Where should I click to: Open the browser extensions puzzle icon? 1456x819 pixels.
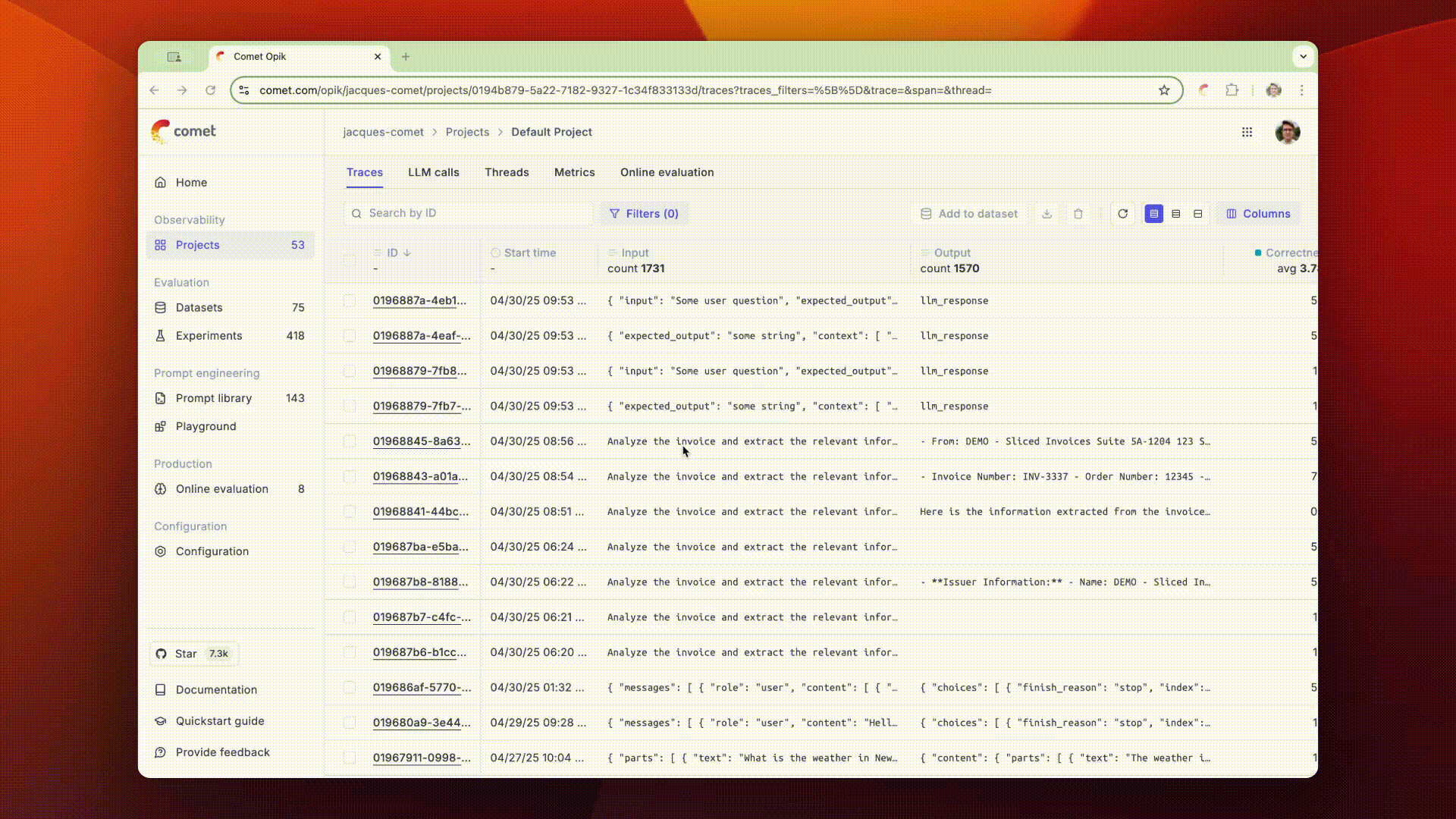[1232, 90]
